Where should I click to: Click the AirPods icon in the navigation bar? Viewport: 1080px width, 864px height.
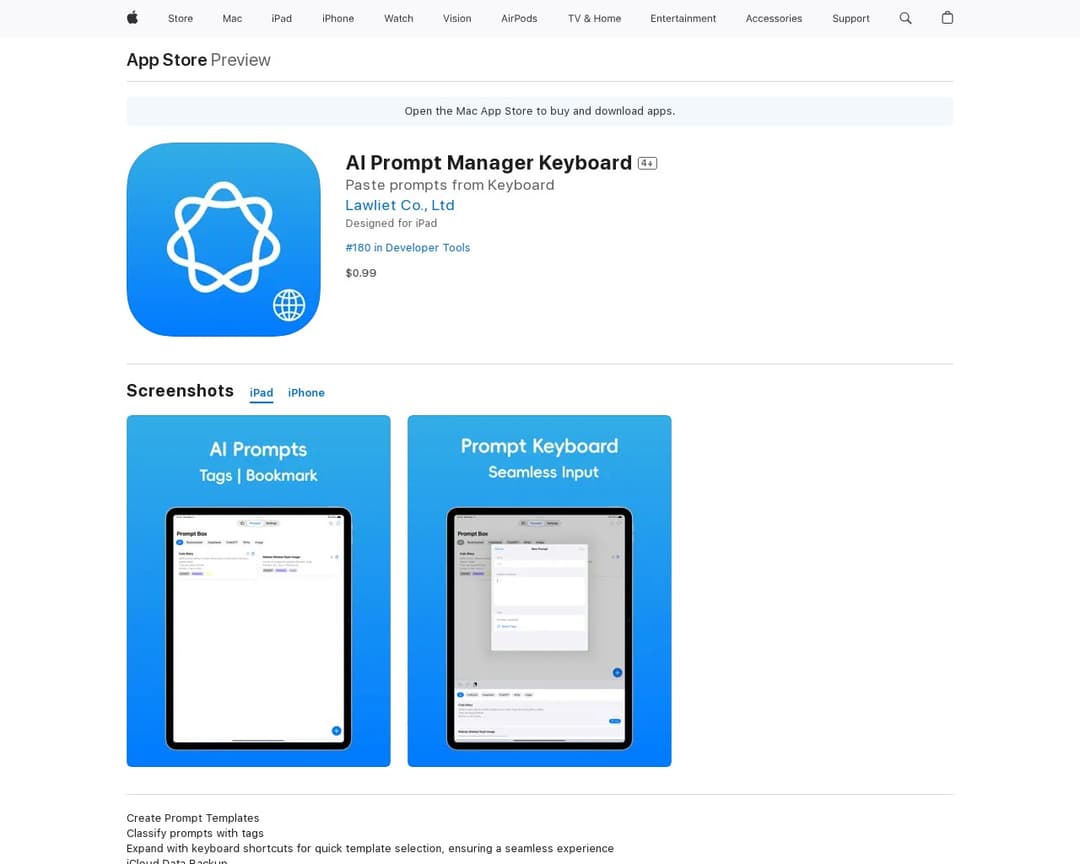[519, 18]
